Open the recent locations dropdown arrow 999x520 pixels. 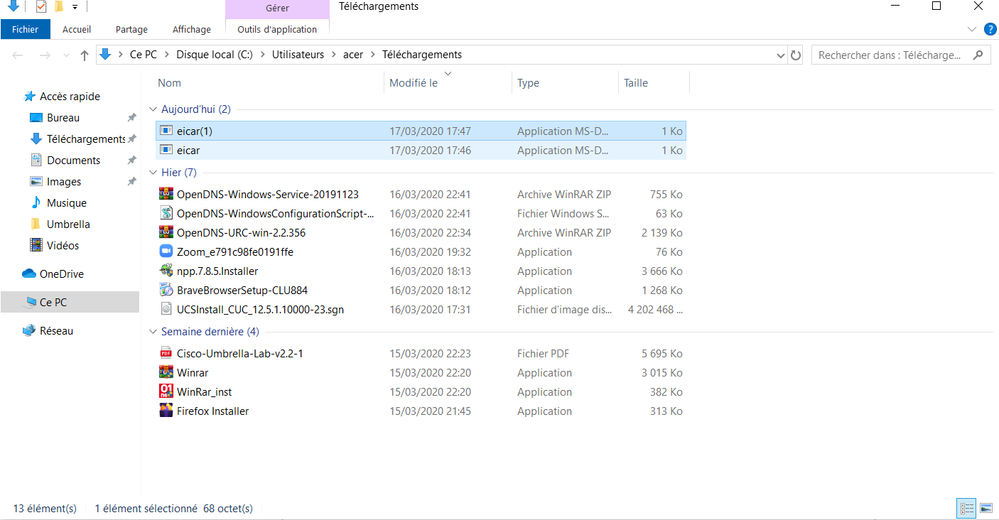[x=66, y=55]
